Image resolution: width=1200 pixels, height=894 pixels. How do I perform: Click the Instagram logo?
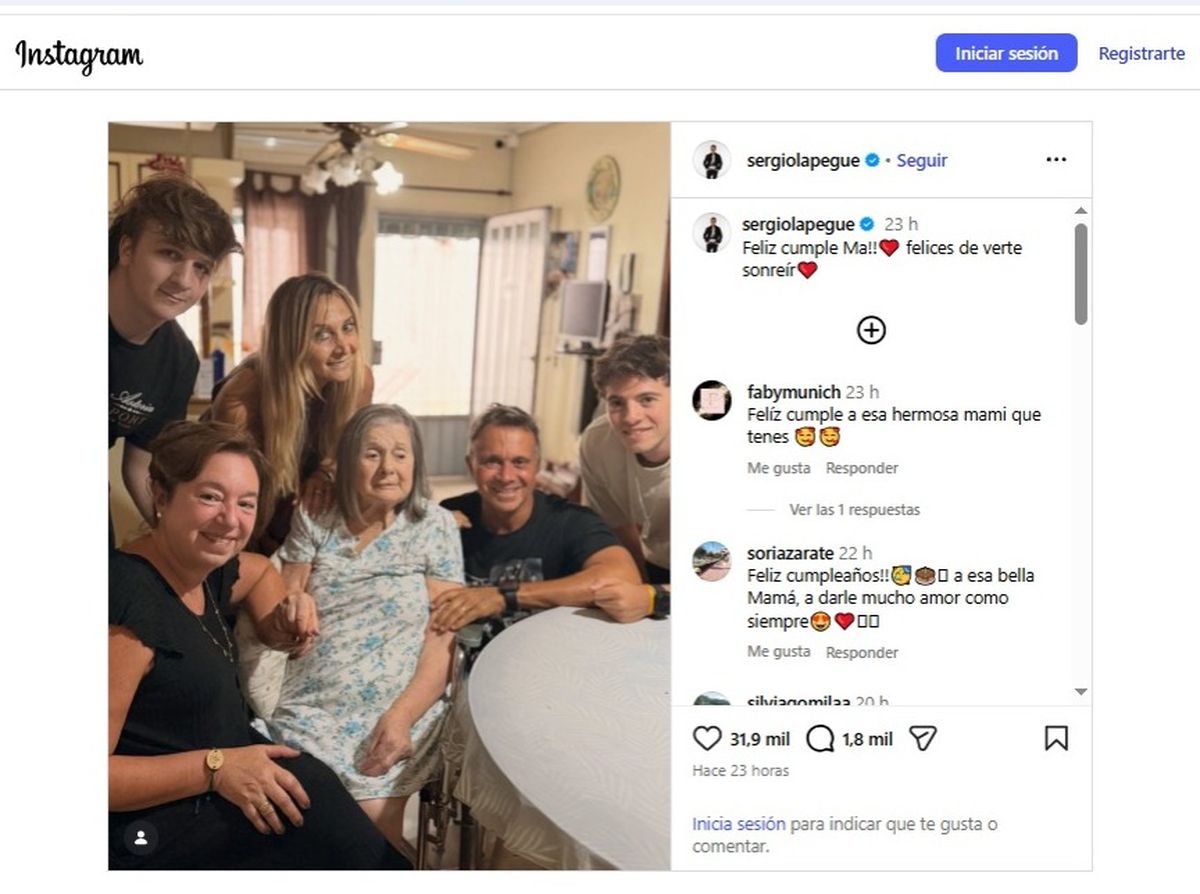click(x=79, y=56)
